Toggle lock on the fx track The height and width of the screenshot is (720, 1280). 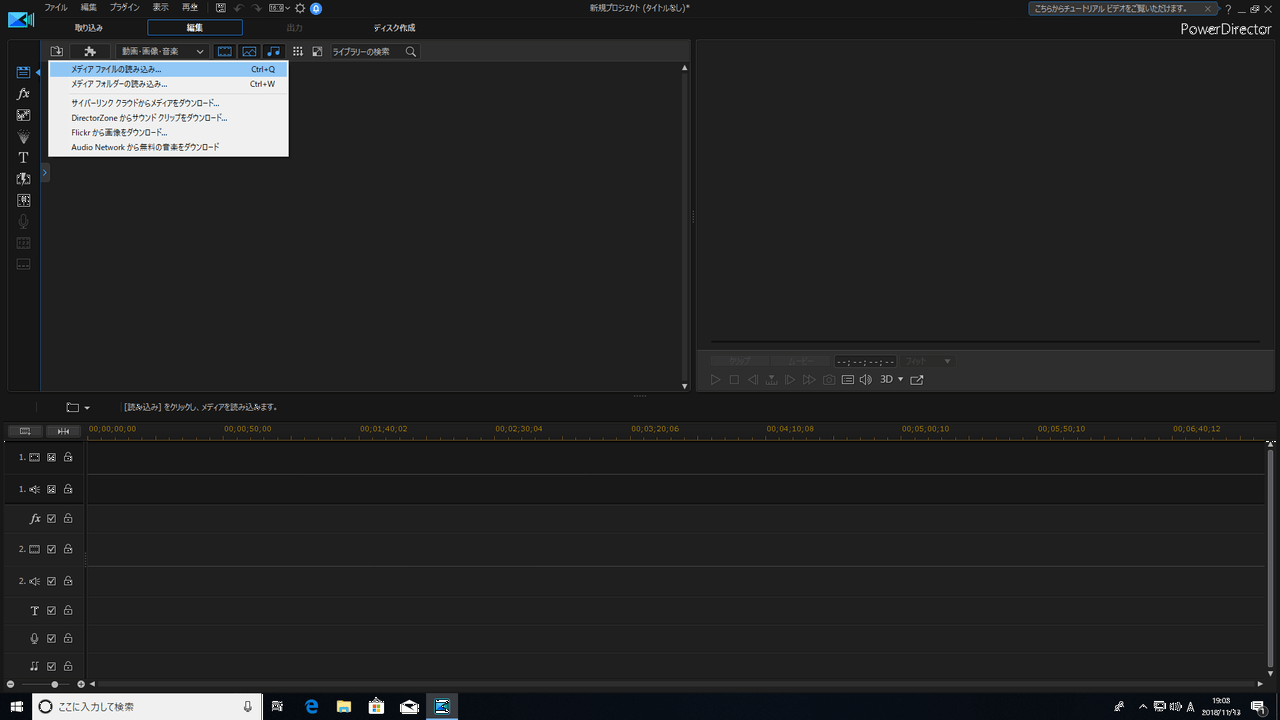click(68, 519)
